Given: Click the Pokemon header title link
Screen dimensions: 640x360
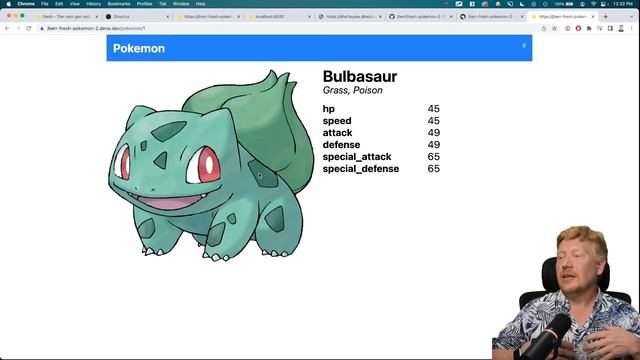Looking at the screenshot, I should coord(139,48).
